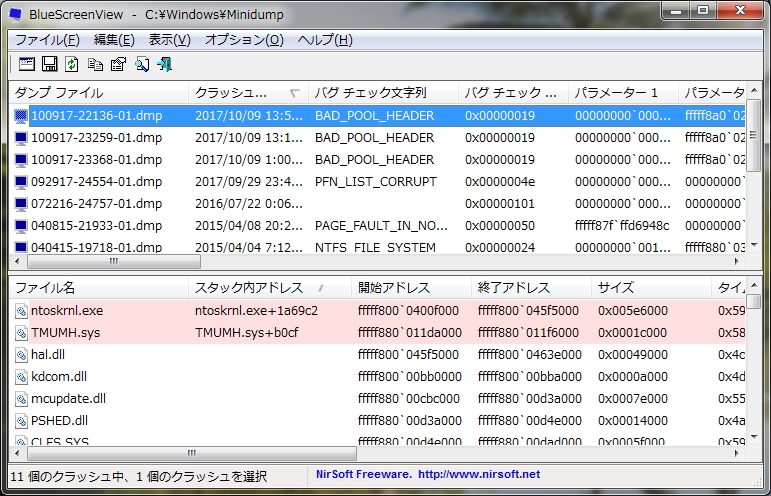Click the dump icon beside 100917-23259-01.dmp
This screenshot has width=771, height=496.
21,138
